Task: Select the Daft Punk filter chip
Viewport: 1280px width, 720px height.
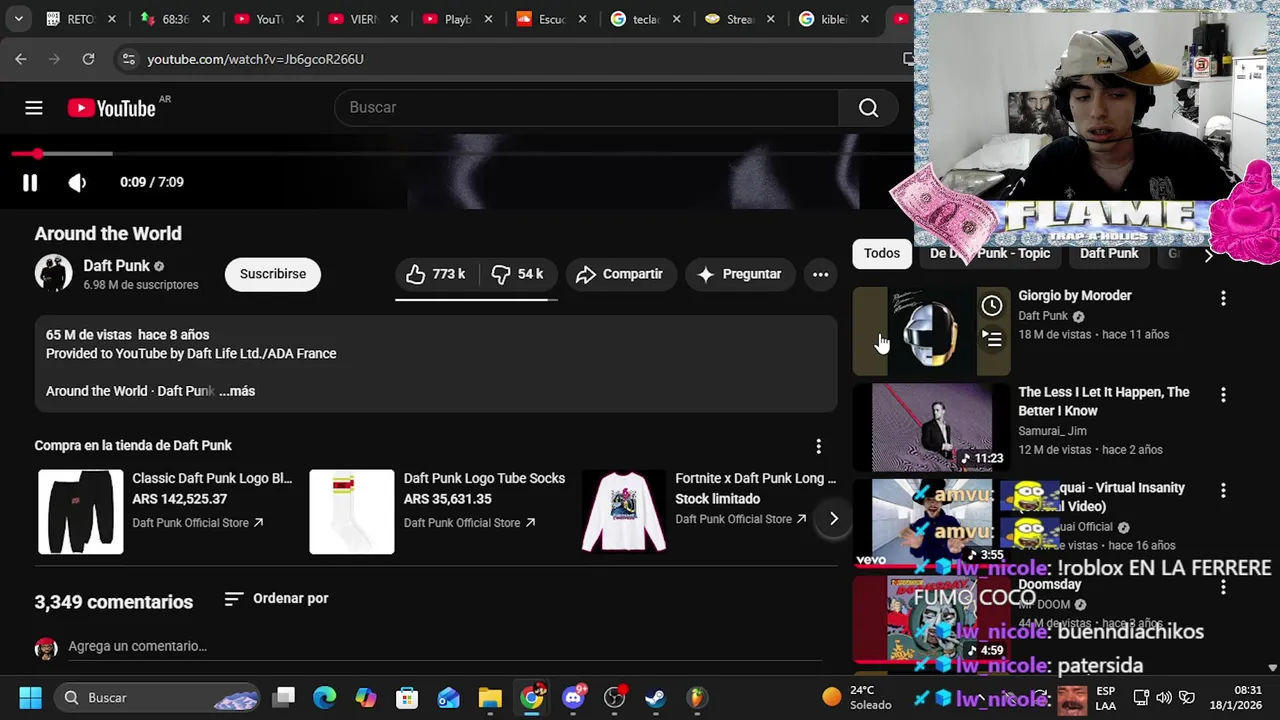Action: [x=1109, y=254]
